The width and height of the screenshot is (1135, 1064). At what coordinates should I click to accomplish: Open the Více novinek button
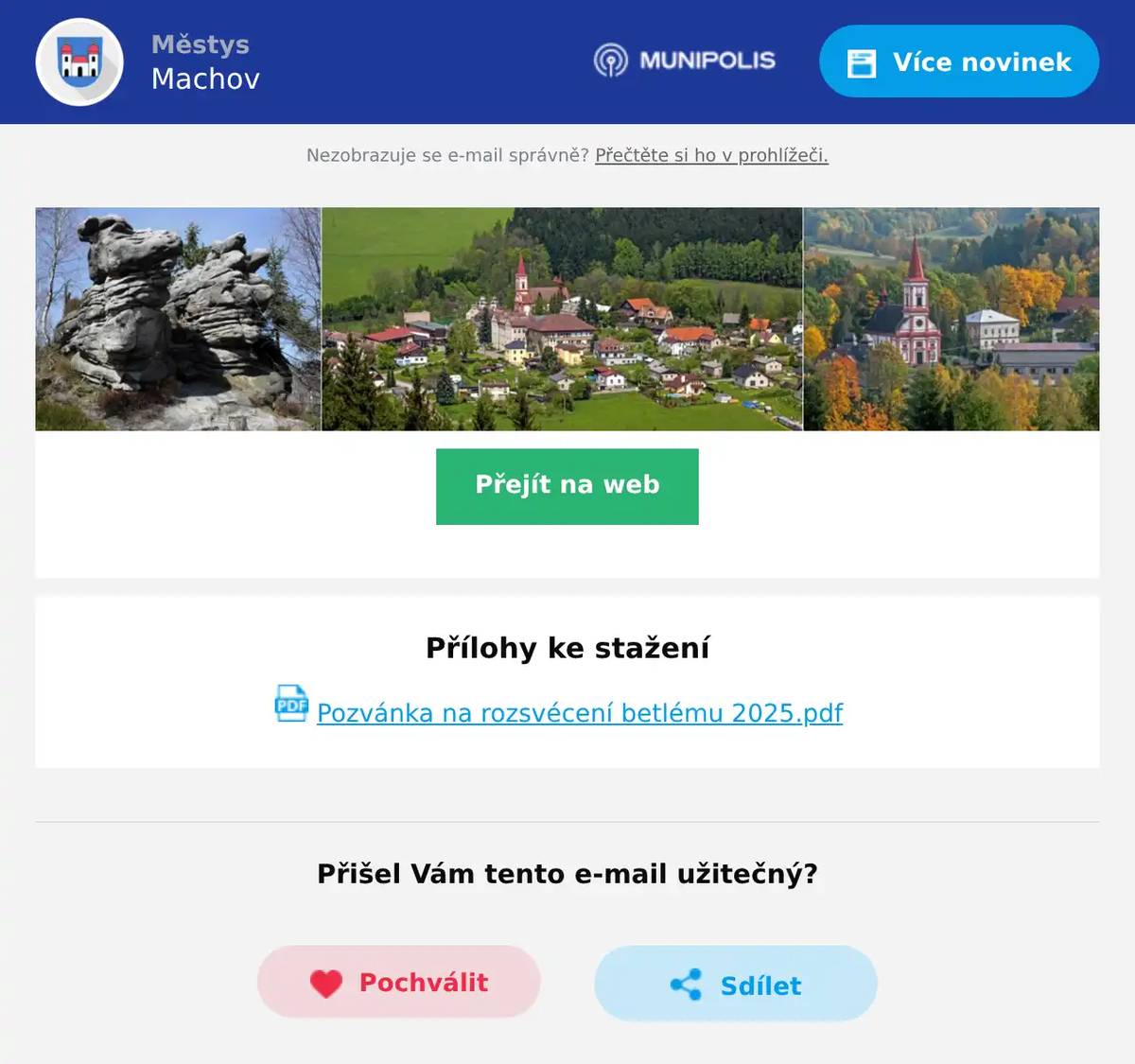pos(959,61)
